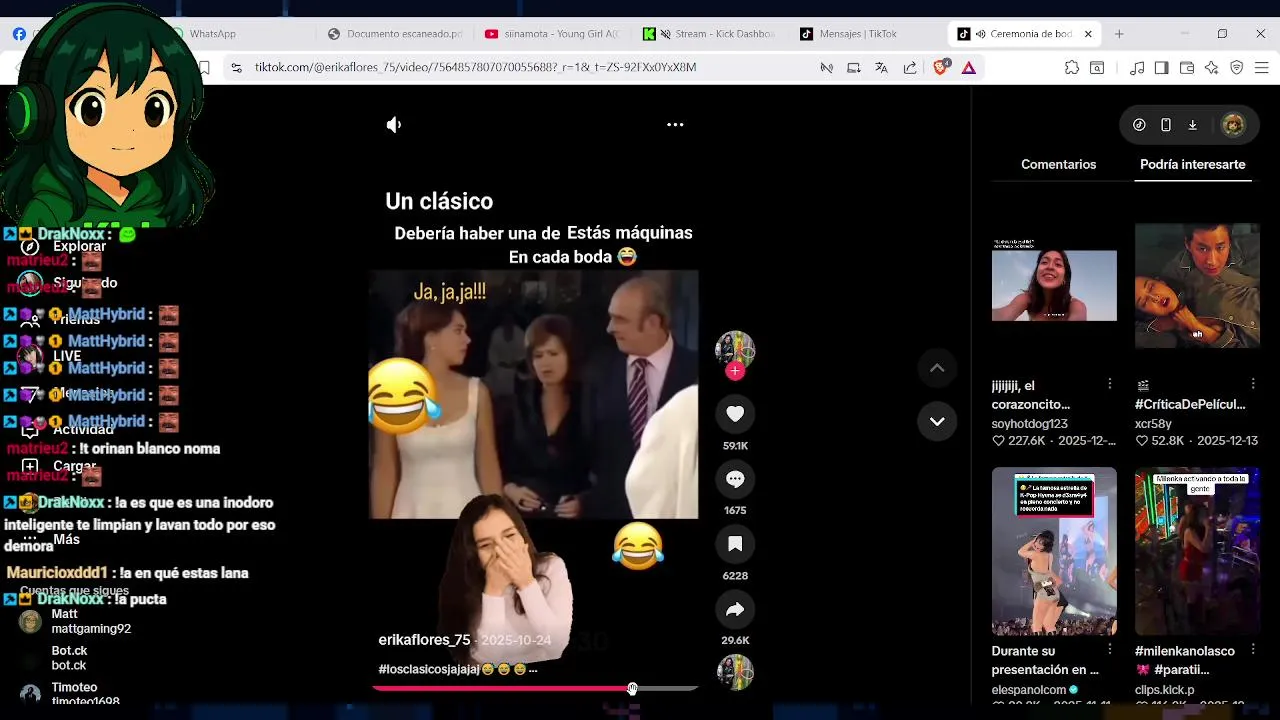Click the download icon in top pill
1280x720 pixels.
(1192, 125)
